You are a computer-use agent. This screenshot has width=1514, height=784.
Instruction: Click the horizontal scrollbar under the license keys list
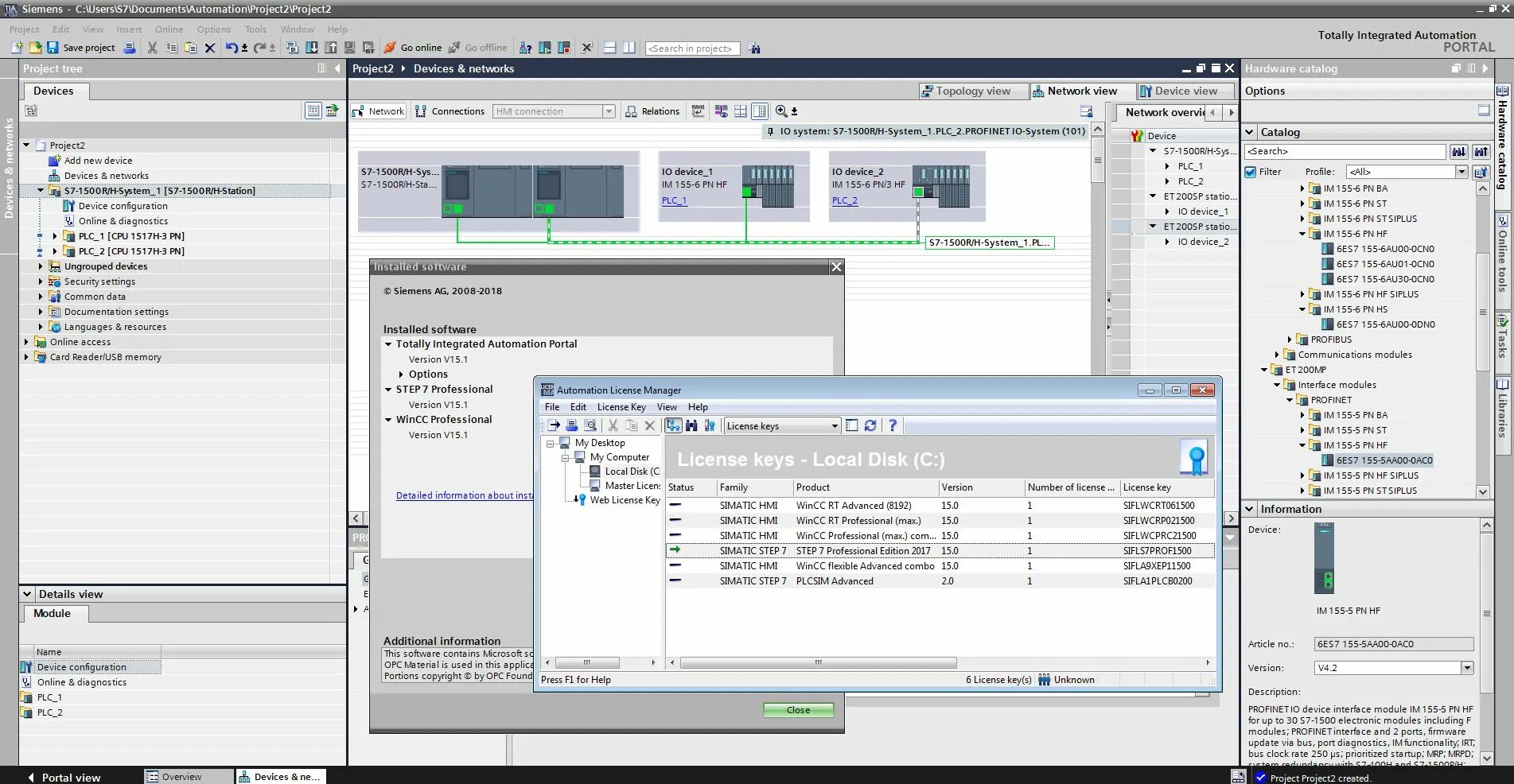point(818,662)
